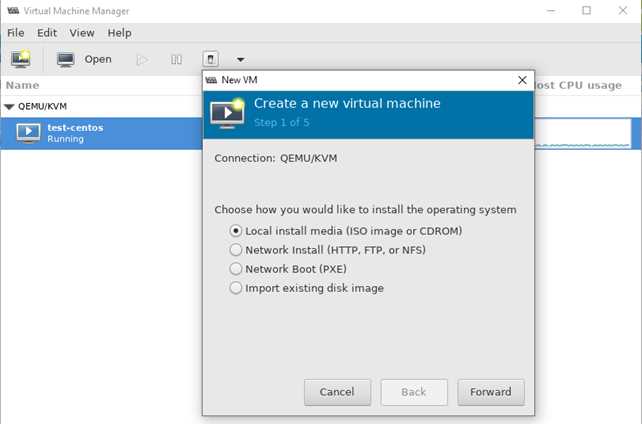642x424 pixels.
Task: Click the test-centos VM running icon
Action: [28, 133]
